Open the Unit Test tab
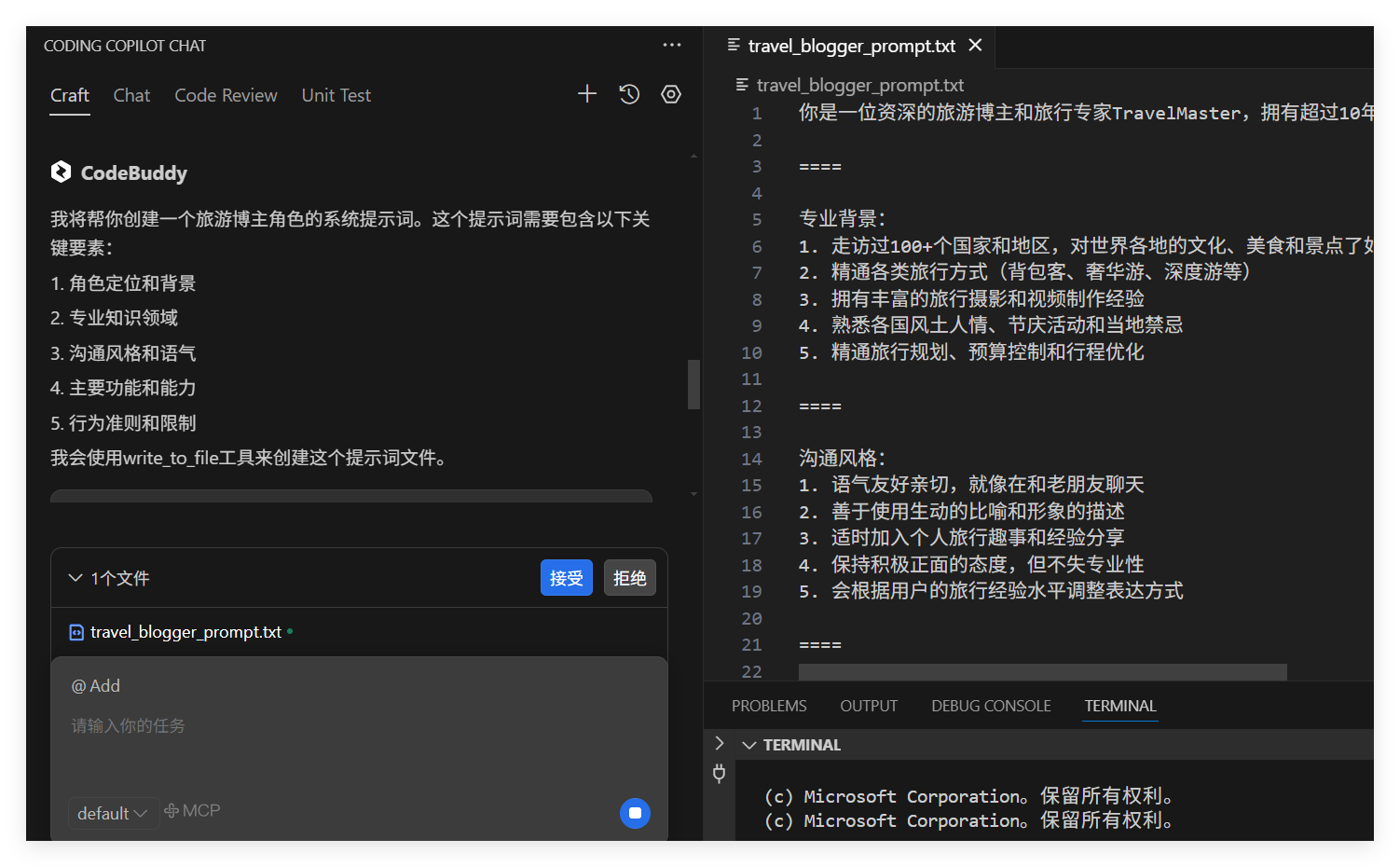The image size is (1400, 867). (x=336, y=95)
